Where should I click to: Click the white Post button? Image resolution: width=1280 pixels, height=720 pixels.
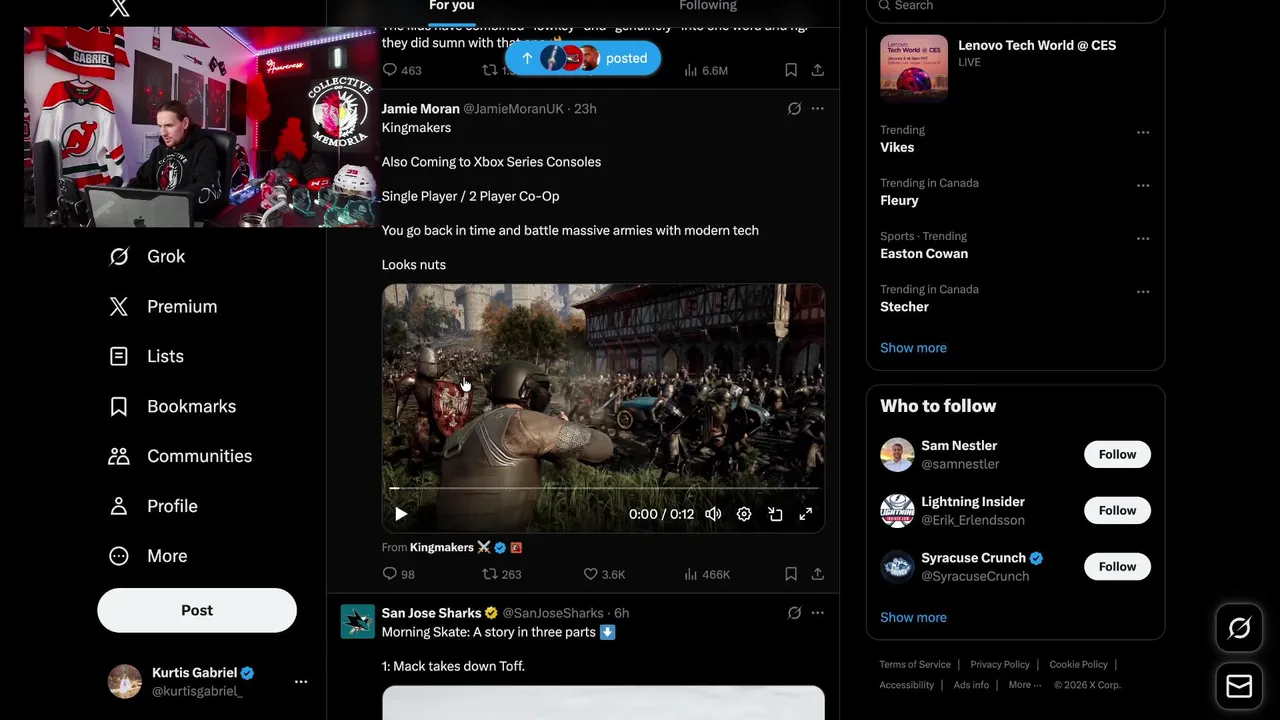click(x=197, y=610)
